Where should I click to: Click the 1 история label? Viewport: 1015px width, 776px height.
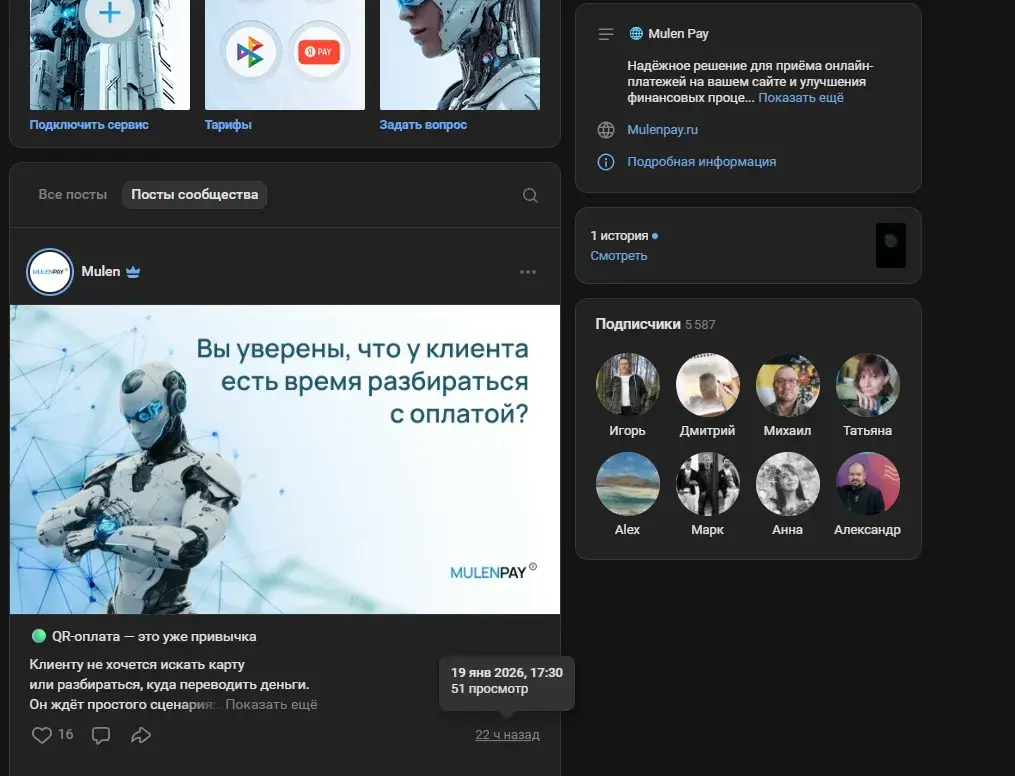(619, 236)
